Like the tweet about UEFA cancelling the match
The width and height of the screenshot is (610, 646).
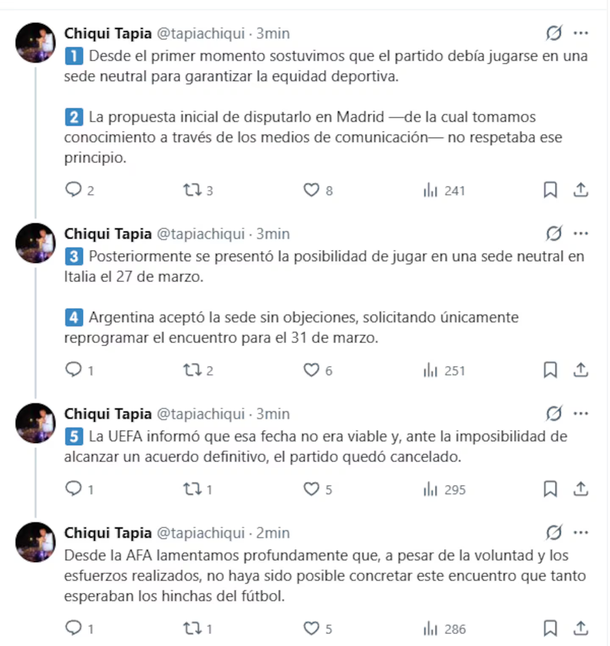click(x=311, y=489)
